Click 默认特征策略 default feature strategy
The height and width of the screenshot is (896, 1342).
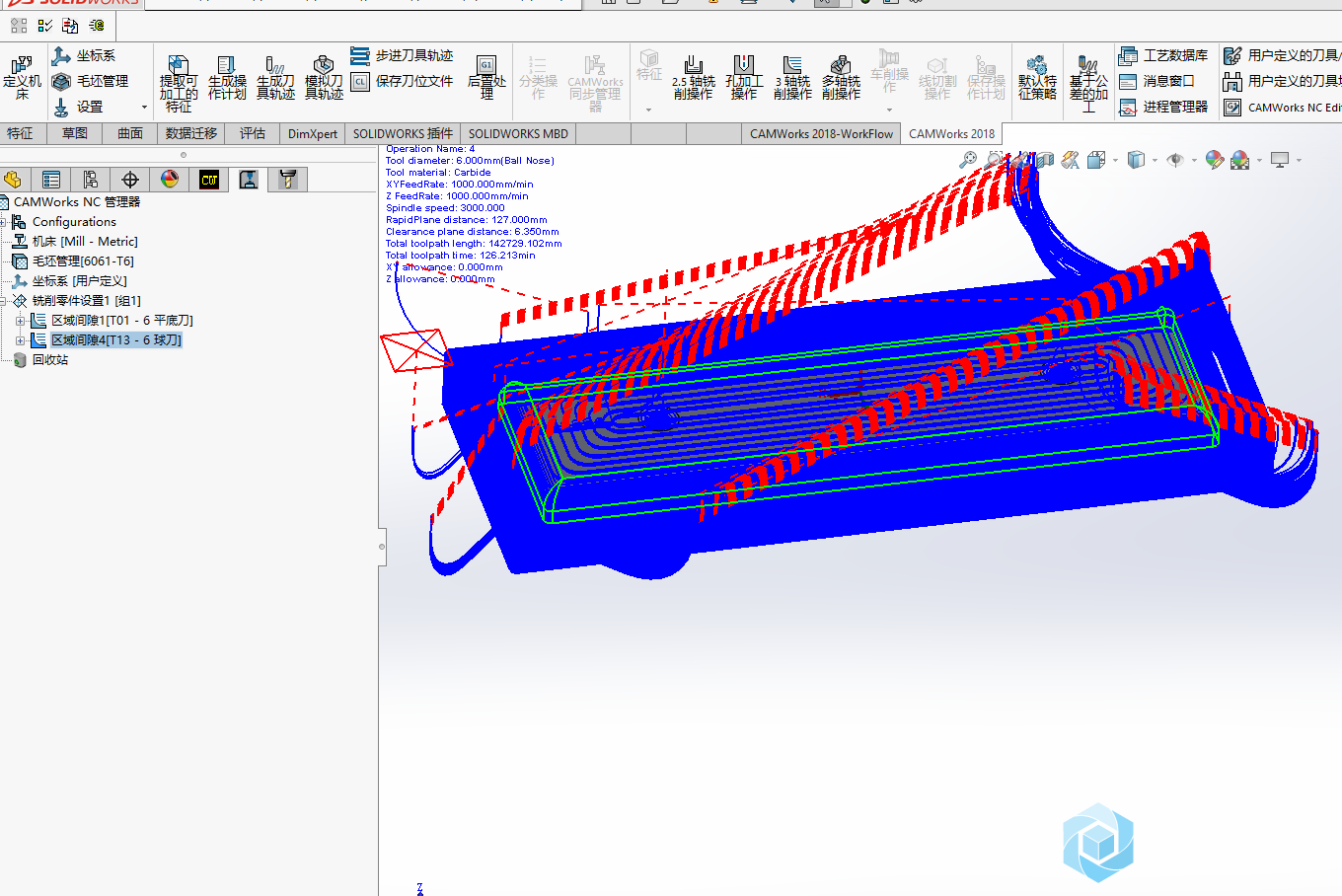point(1037,78)
